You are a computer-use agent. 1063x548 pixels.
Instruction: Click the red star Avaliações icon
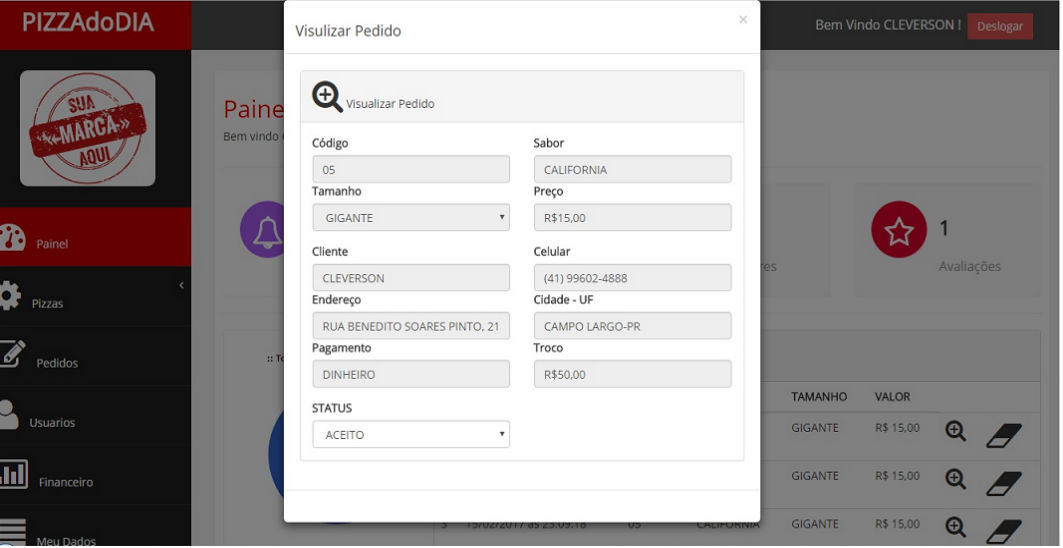pyautogui.click(x=899, y=230)
